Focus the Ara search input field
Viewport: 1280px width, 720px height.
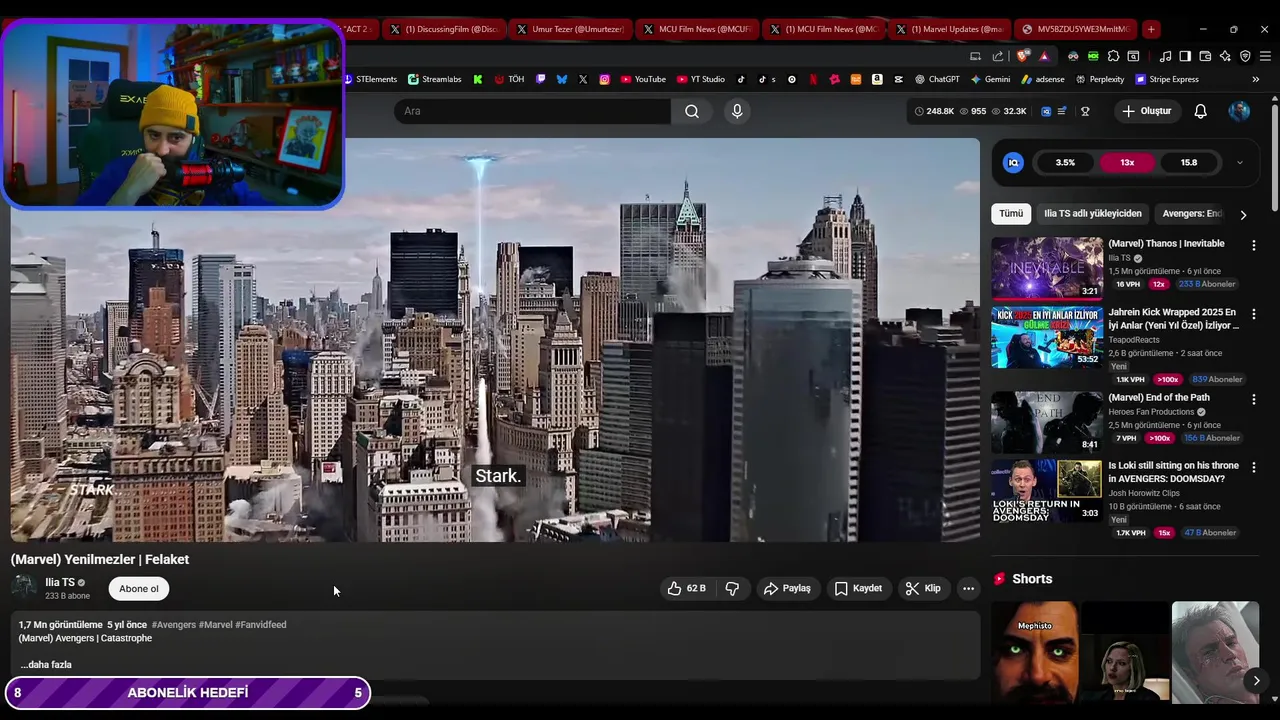pyautogui.click(x=532, y=111)
